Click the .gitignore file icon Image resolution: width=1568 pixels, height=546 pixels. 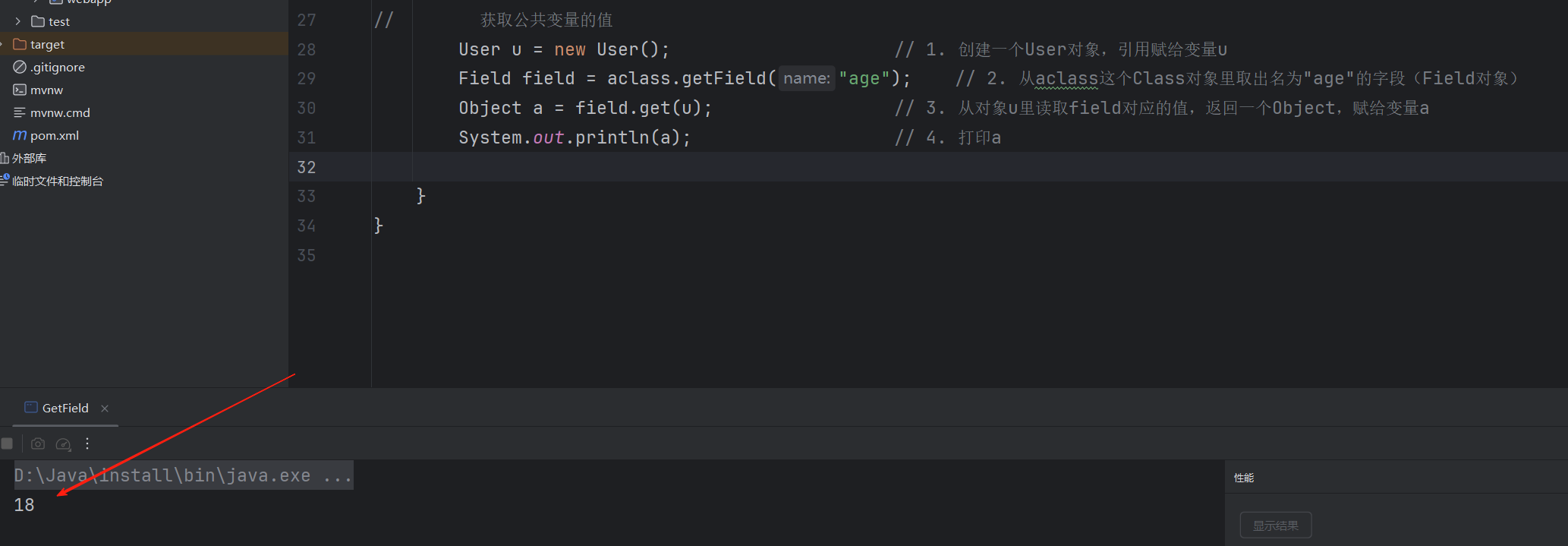point(20,67)
